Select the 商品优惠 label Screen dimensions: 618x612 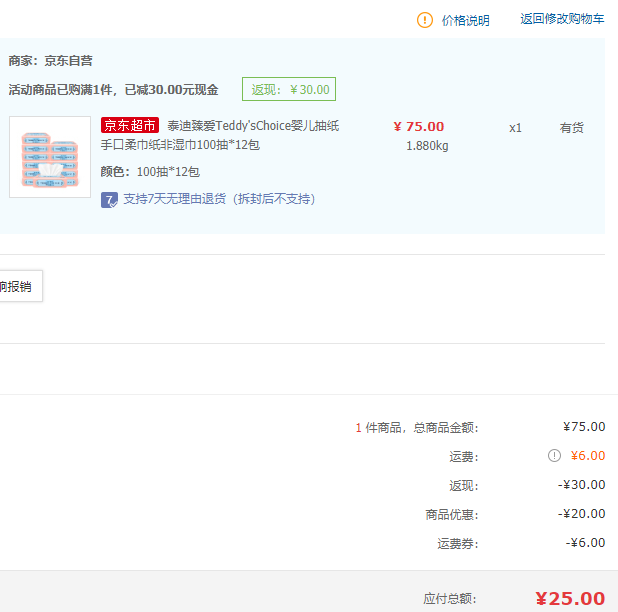pyautogui.click(x=452, y=515)
